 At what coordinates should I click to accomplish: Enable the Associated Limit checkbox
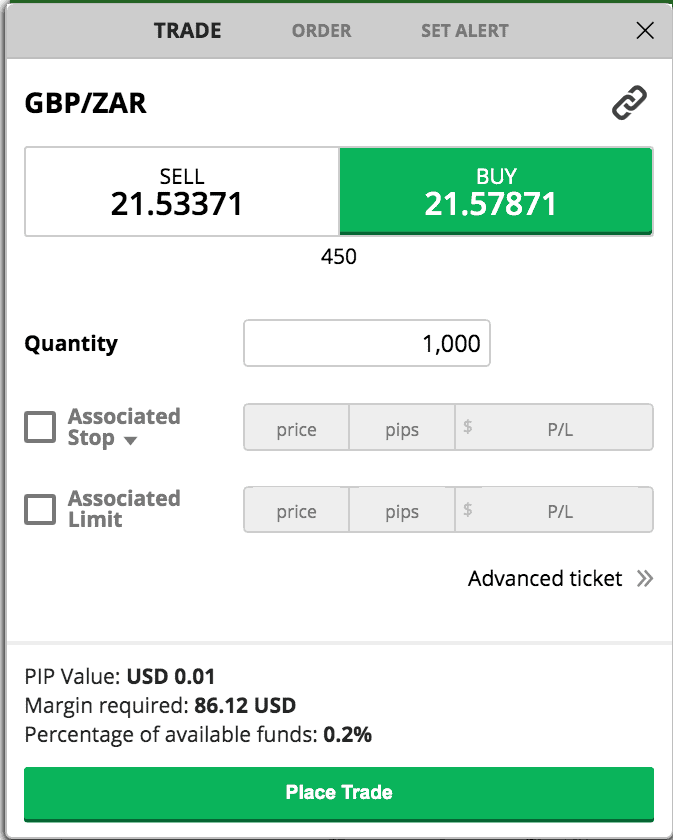click(x=40, y=509)
